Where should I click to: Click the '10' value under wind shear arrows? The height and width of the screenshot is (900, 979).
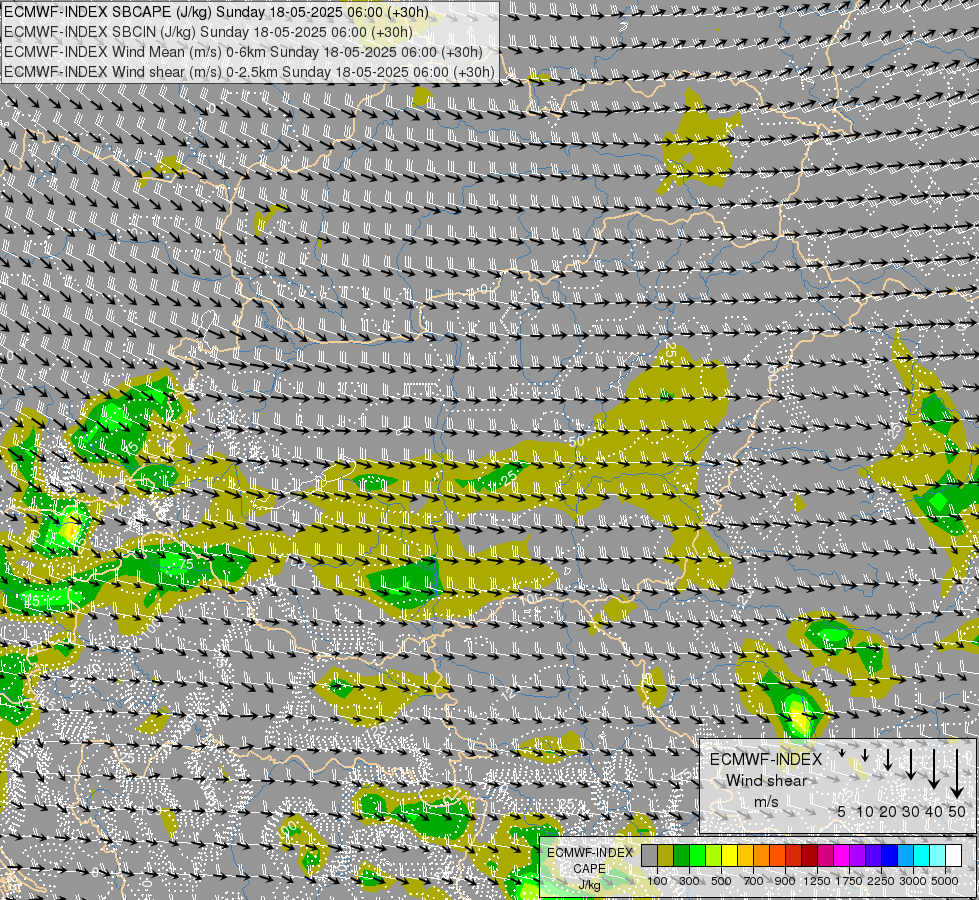(865, 811)
